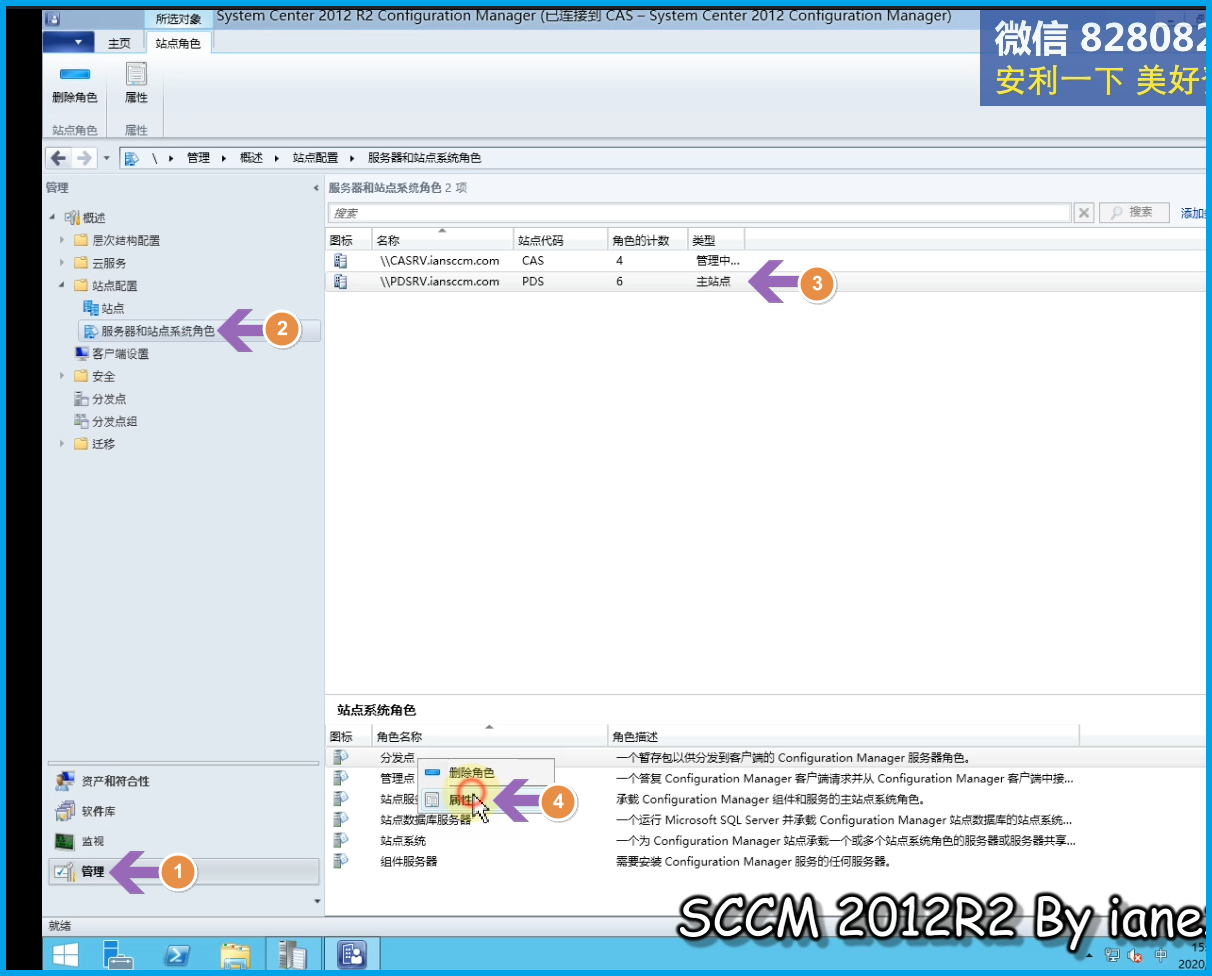Collapse the 概述 tree node
The image size is (1212, 976).
52,218
